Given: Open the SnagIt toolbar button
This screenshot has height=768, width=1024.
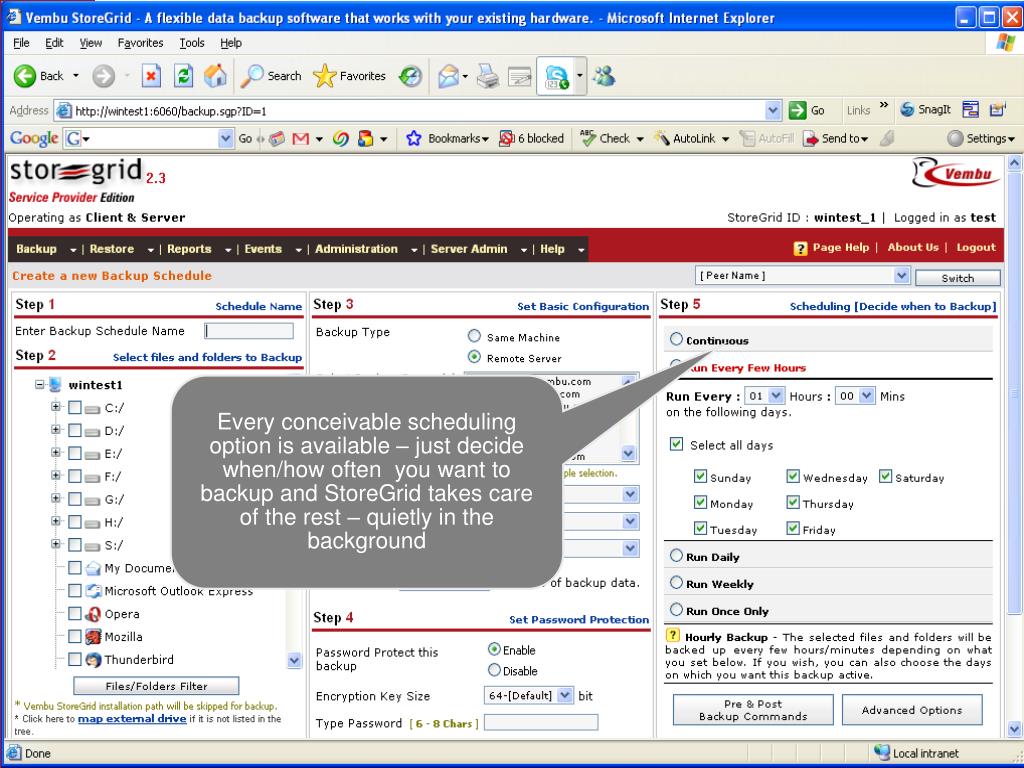Looking at the screenshot, I should click(925, 110).
